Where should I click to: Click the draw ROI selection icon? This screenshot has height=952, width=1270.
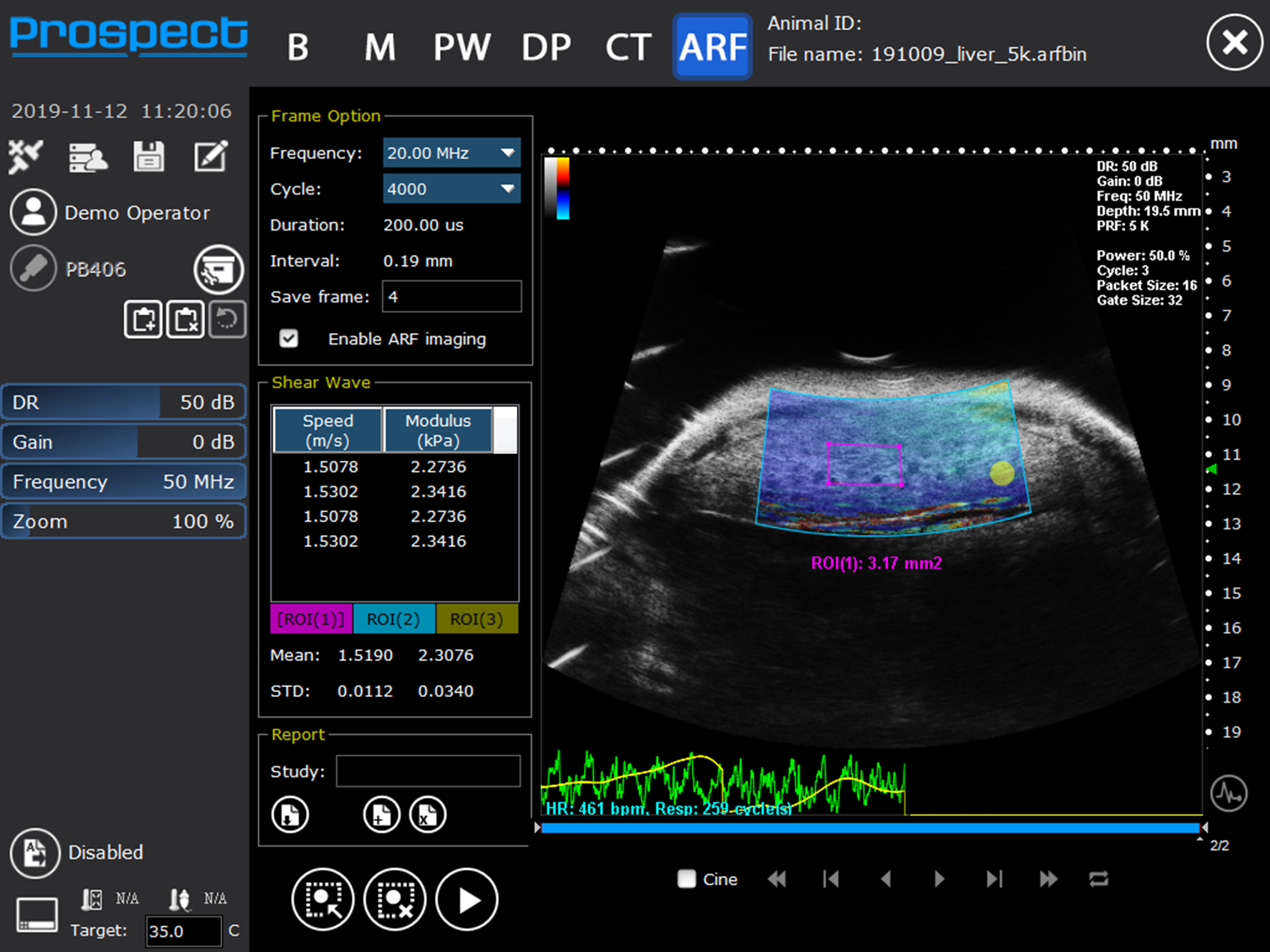323,900
